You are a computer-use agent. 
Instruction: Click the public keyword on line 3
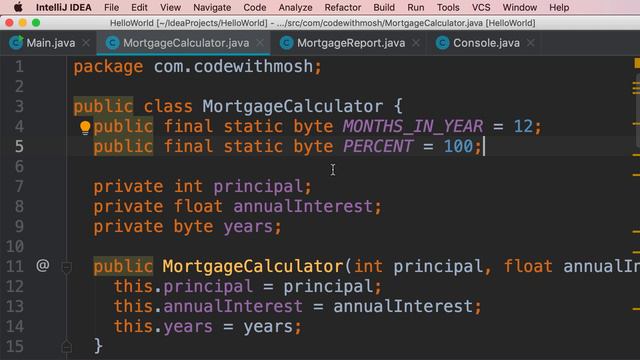pyautogui.click(x=103, y=107)
